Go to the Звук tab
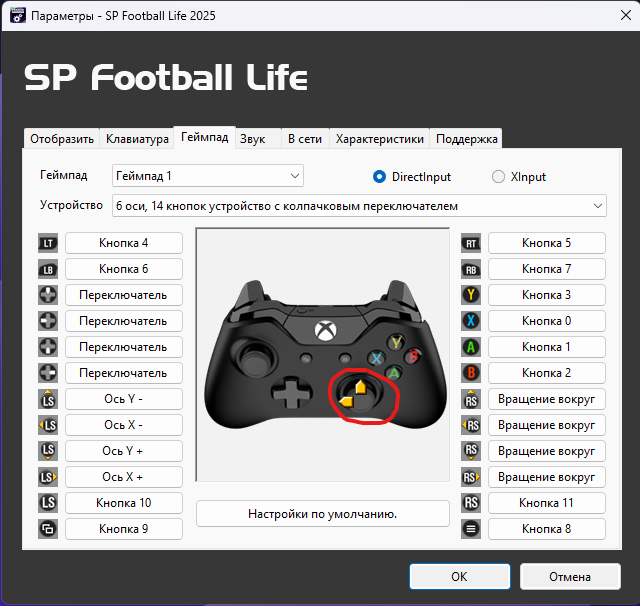This screenshot has width=640, height=606. click(x=258, y=139)
